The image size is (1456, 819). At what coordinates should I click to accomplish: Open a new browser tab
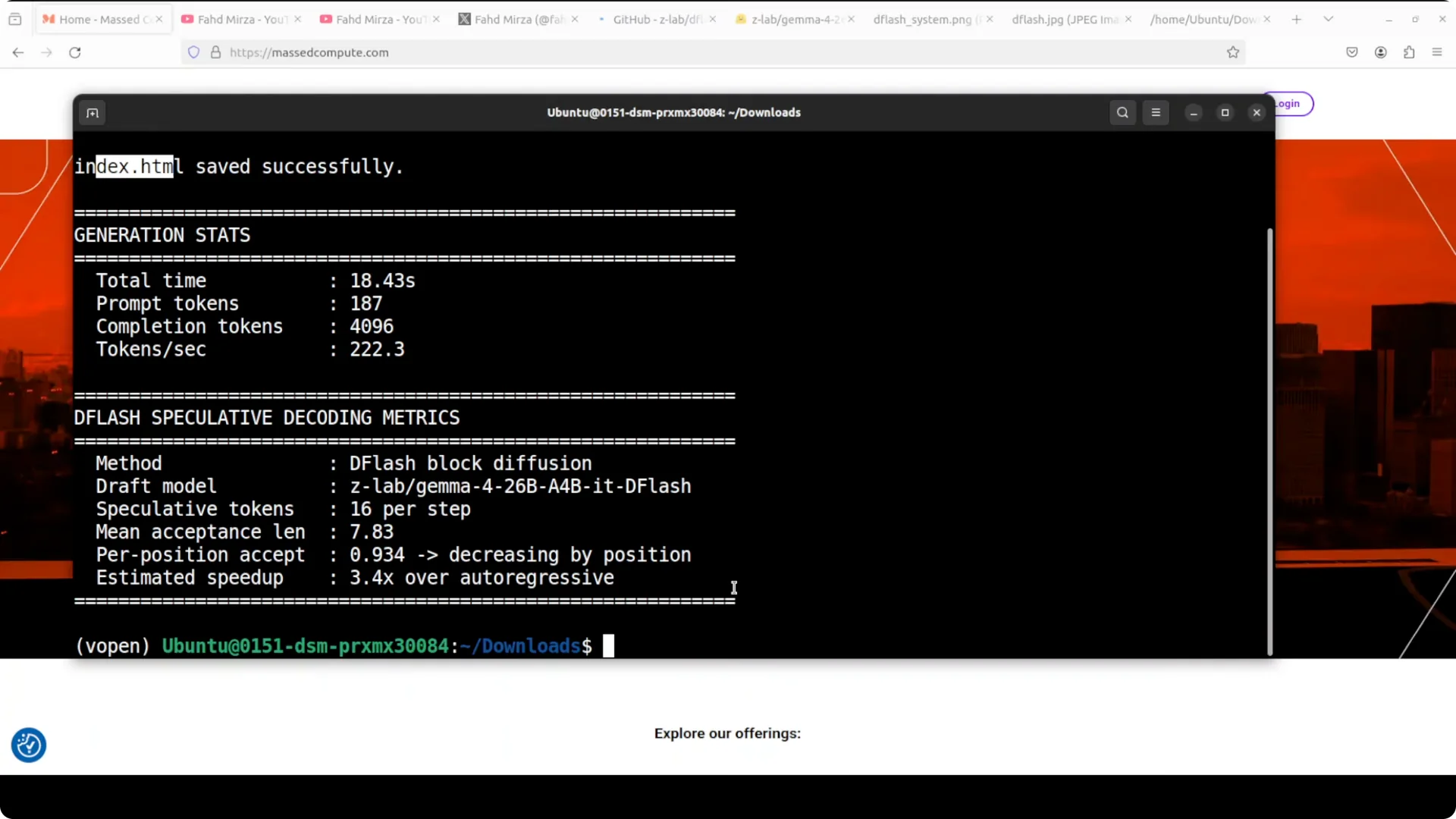click(x=1297, y=19)
